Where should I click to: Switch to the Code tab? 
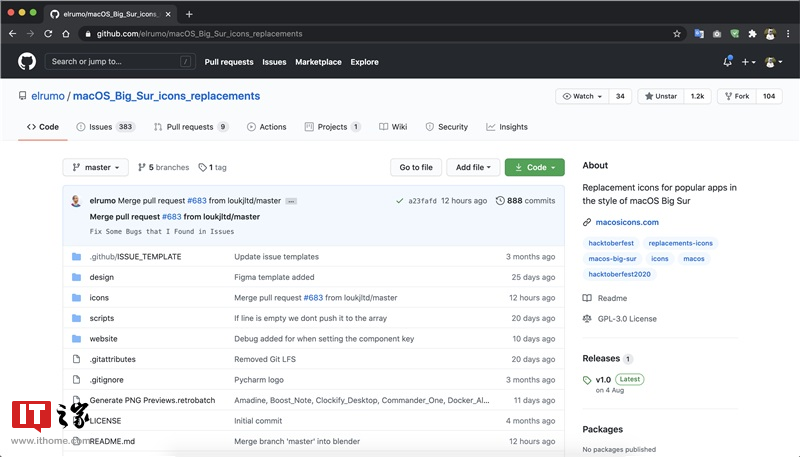click(x=43, y=127)
